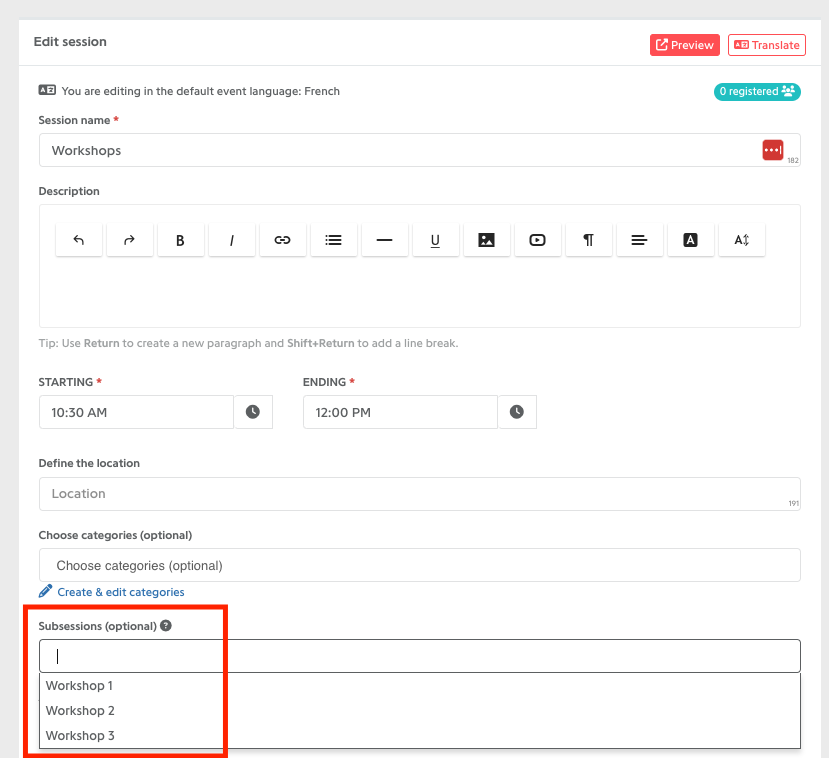Open paragraph format options
The height and width of the screenshot is (758, 829).
(588, 240)
